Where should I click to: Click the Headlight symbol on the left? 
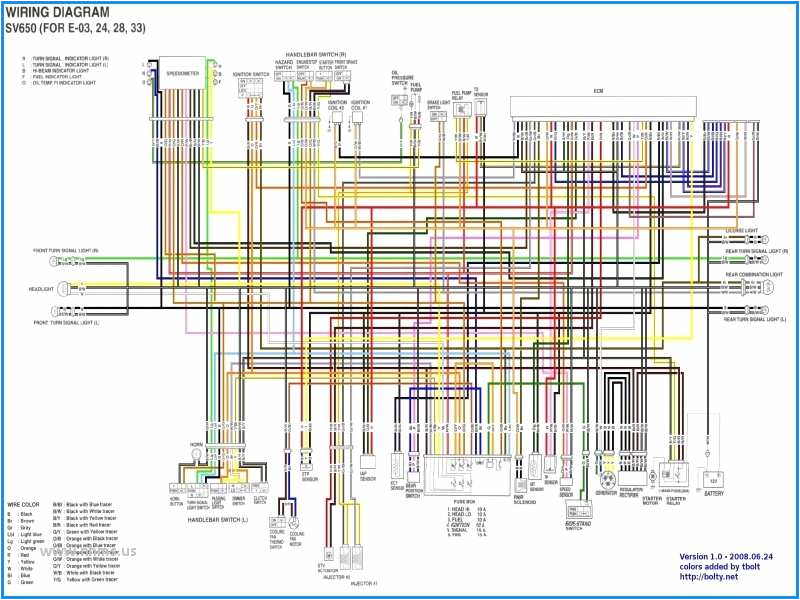[x=63, y=287]
